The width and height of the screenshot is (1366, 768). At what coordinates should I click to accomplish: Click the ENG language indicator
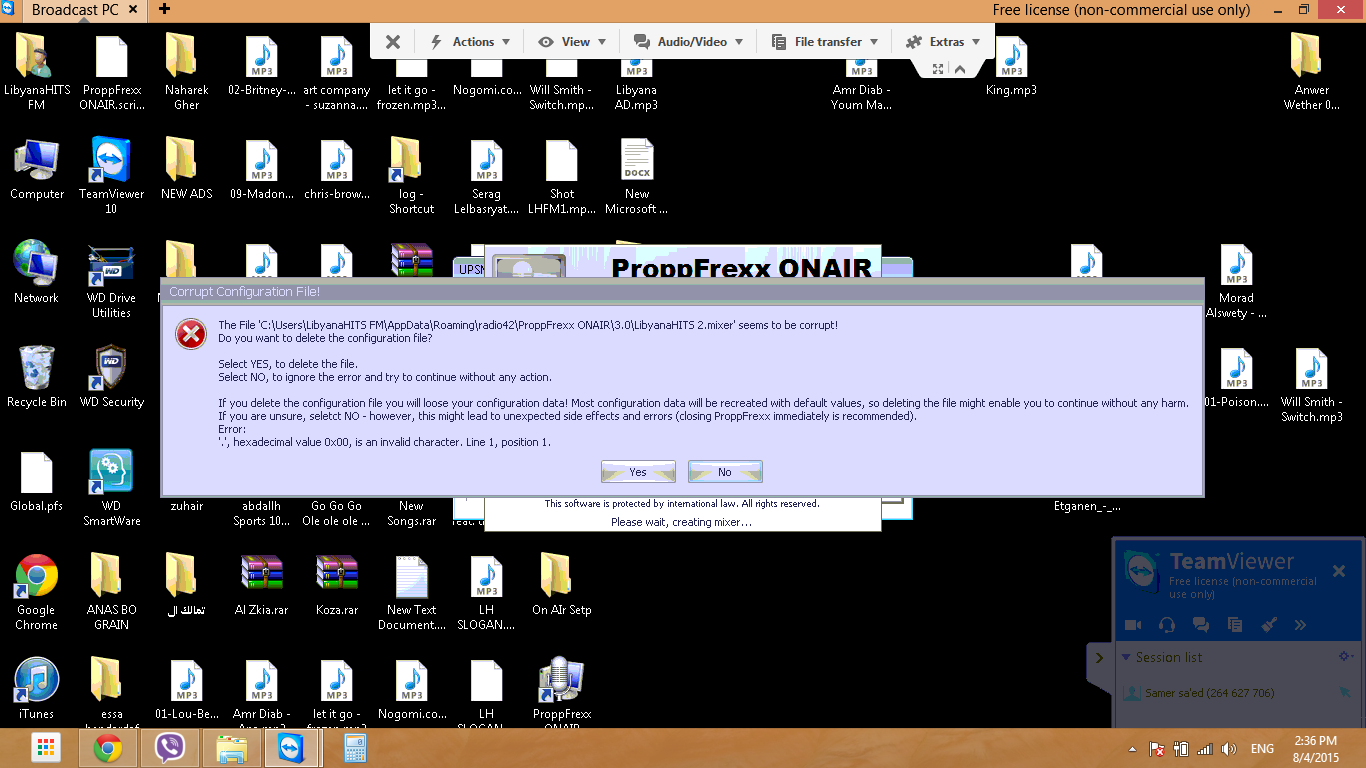(x=1262, y=749)
